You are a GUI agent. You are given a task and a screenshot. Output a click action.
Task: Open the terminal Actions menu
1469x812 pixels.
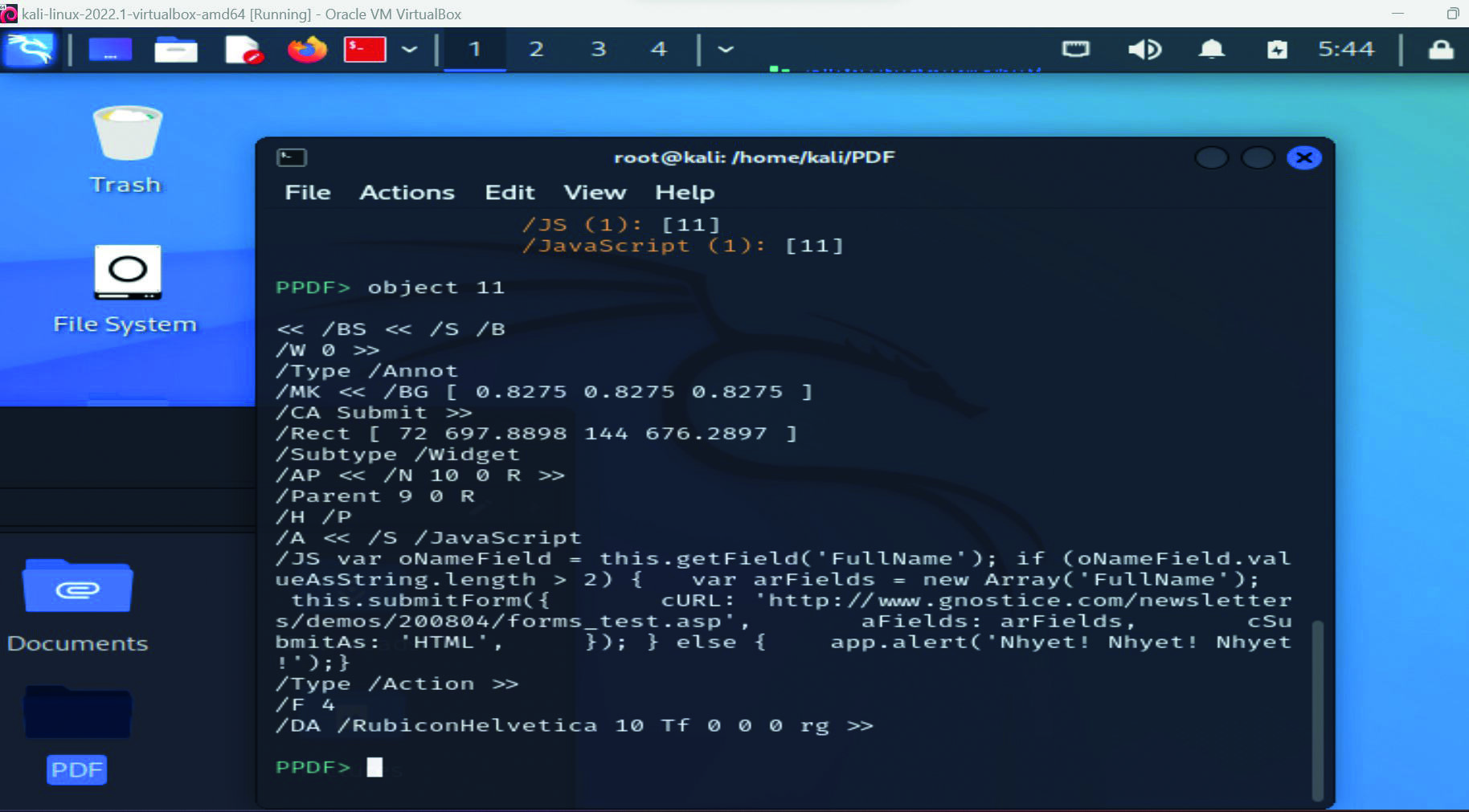click(x=407, y=193)
